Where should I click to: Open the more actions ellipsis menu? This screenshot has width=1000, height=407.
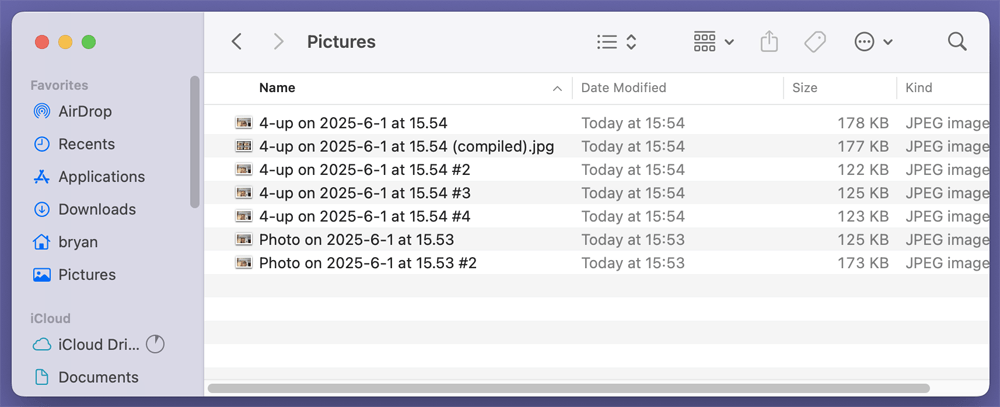[873, 41]
